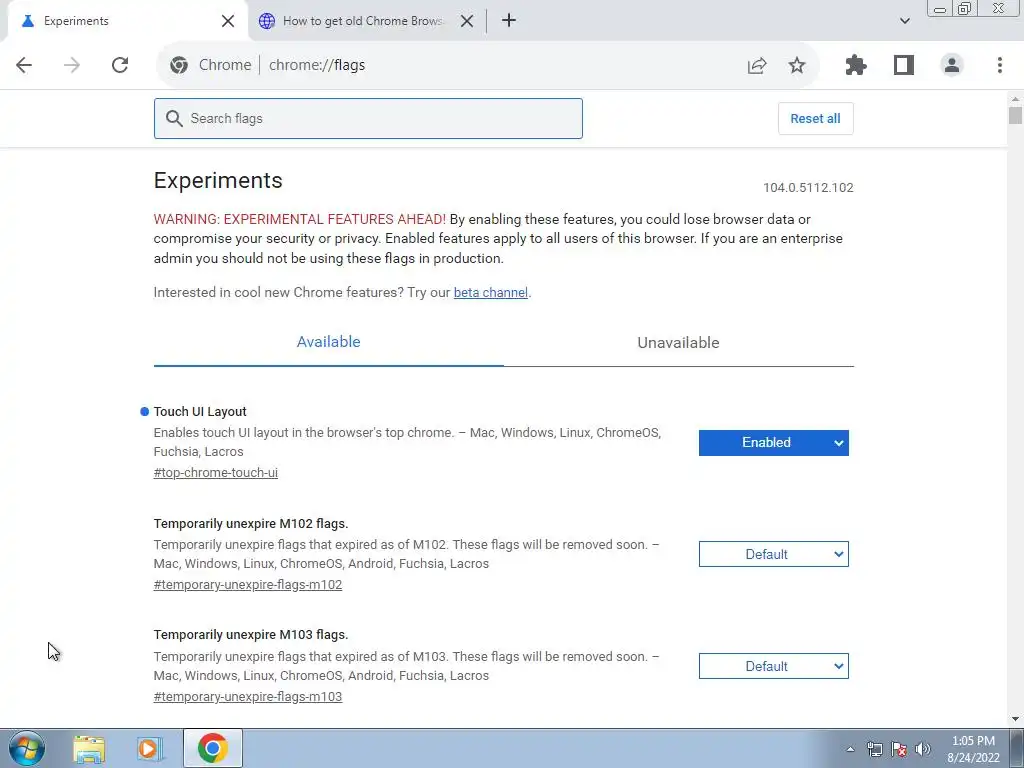The image size is (1024, 768).
Task: Open the Action Center flag icon
Action: tap(899, 749)
